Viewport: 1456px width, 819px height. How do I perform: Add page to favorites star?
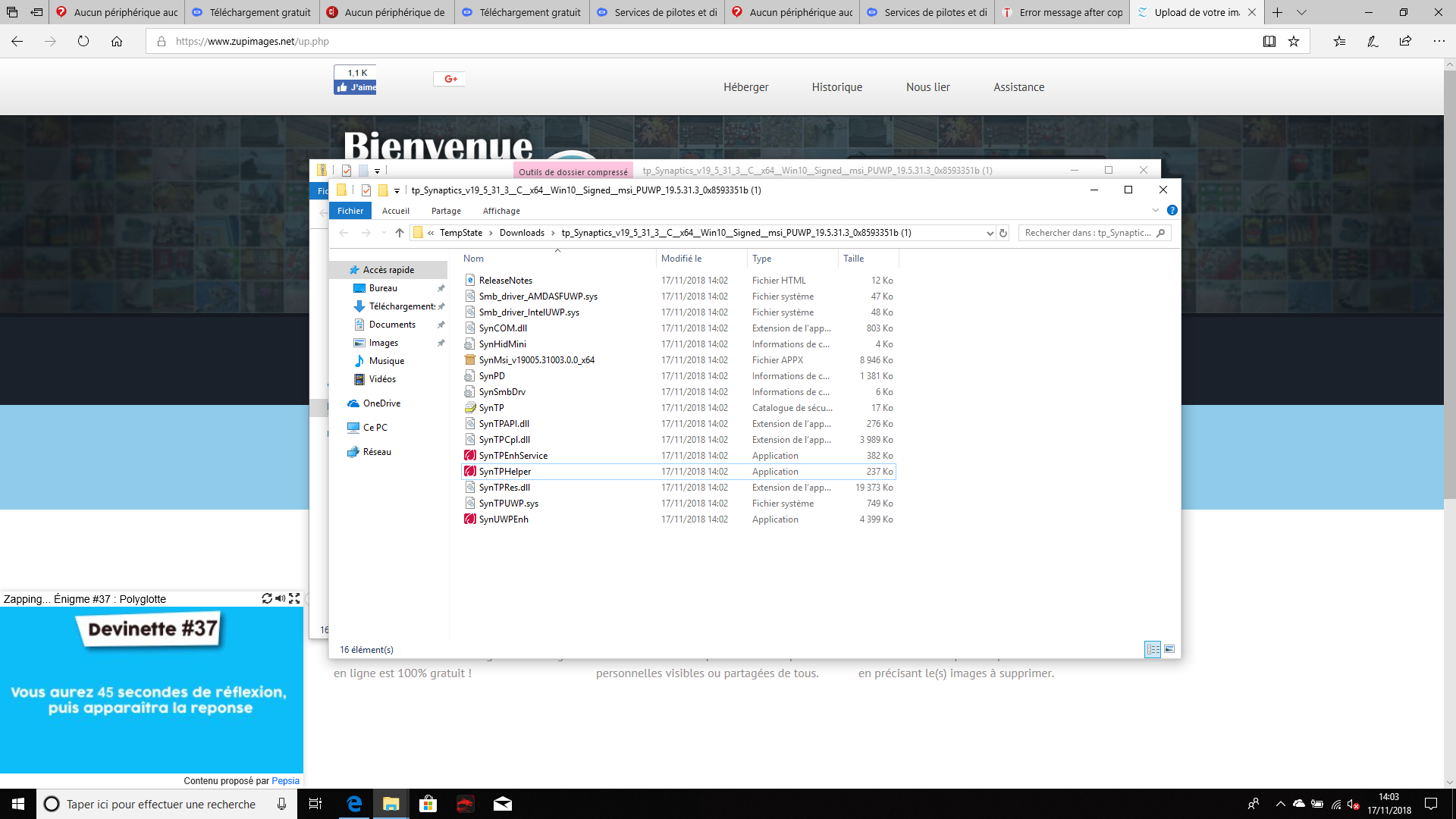pyautogui.click(x=1294, y=42)
